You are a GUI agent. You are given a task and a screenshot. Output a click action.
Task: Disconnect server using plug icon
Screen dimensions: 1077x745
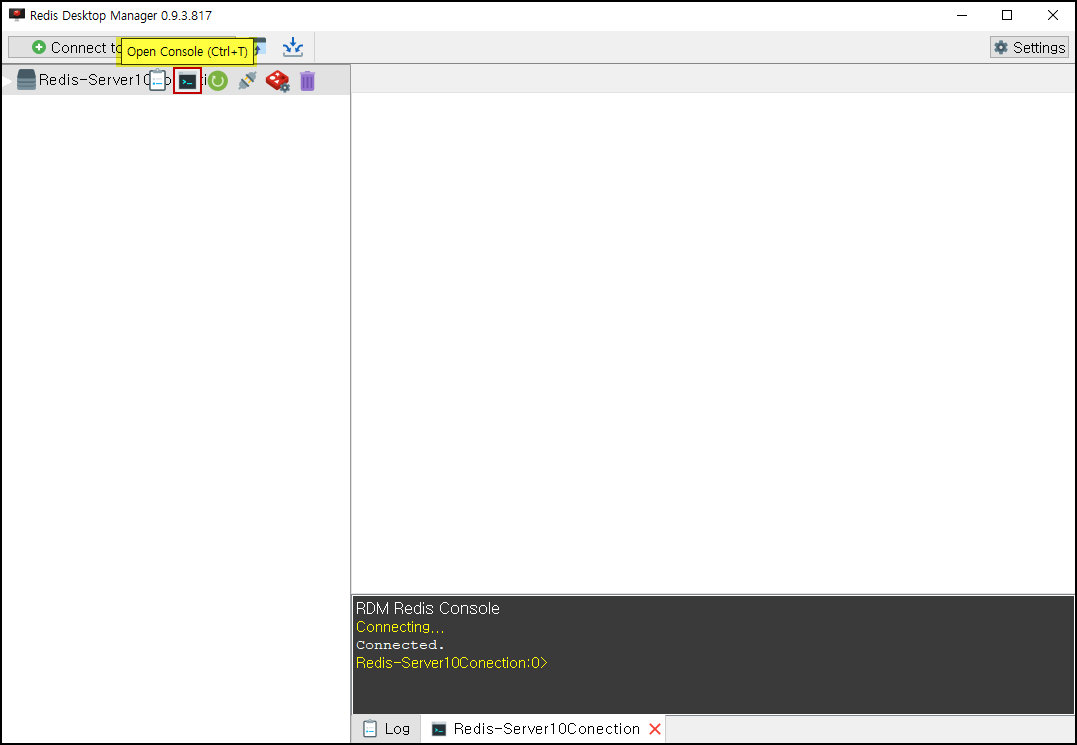pyautogui.click(x=247, y=81)
